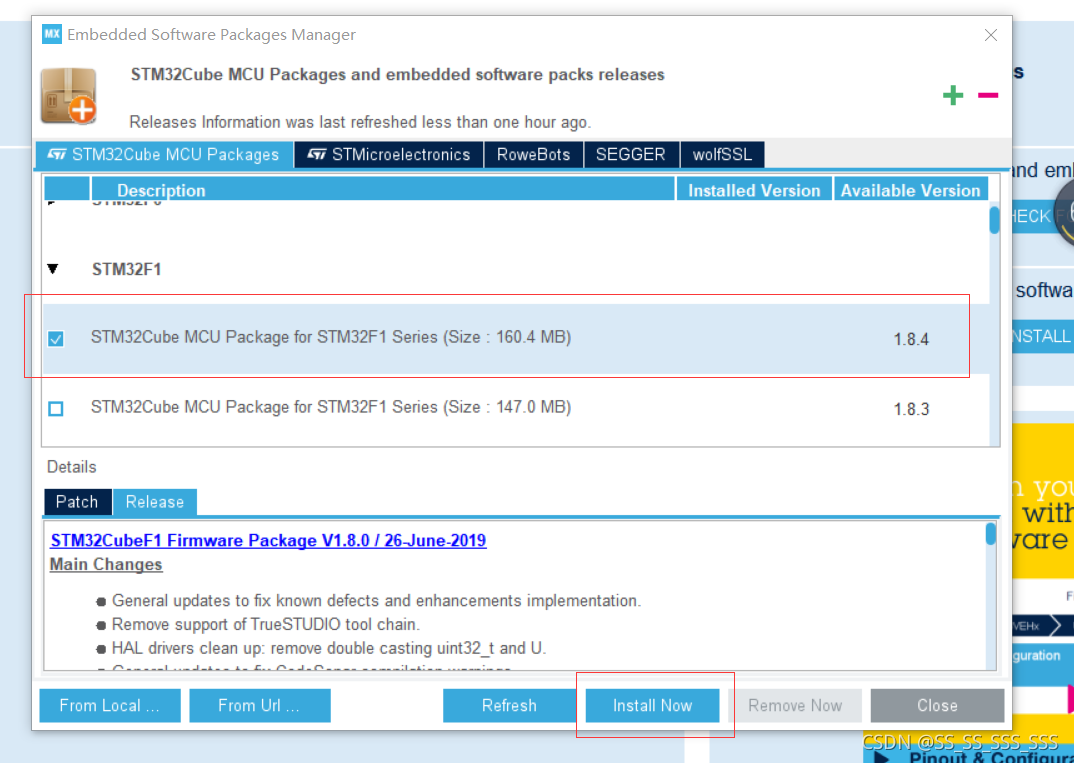The height and width of the screenshot is (763, 1074).
Task: Click the Description column header
Action: [x=383, y=190]
